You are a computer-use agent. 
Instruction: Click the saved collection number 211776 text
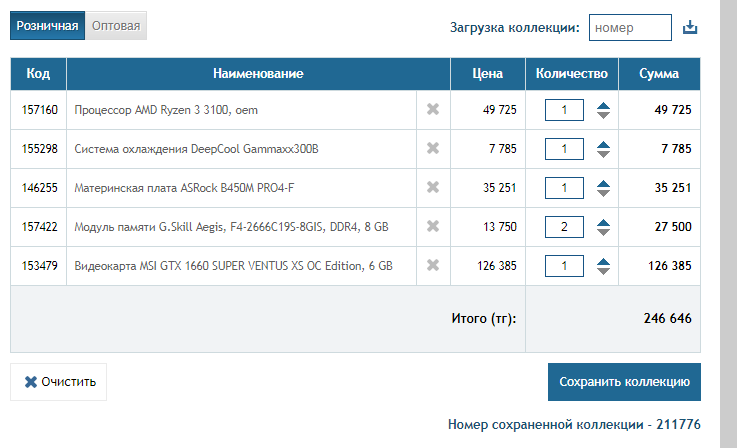[574, 424]
